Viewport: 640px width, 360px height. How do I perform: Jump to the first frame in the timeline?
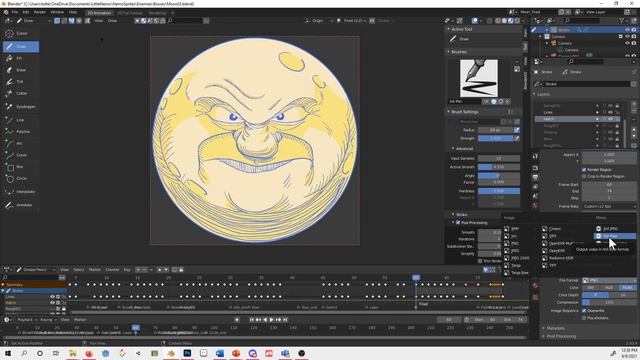pyautogui.click(x=251, y=320)
